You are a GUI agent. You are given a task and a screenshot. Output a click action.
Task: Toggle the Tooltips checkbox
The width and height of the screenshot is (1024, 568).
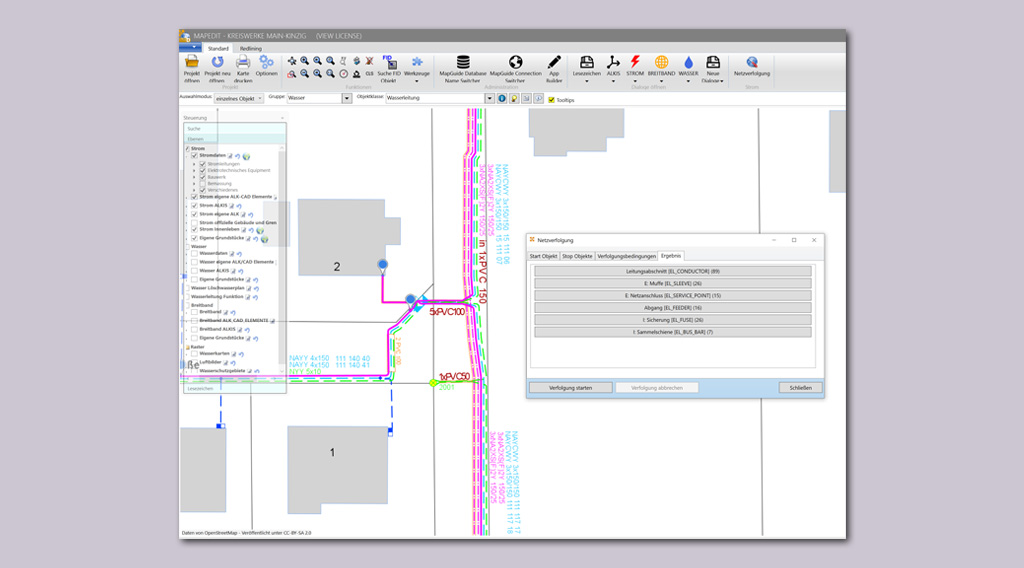click(x=551, y=99)
